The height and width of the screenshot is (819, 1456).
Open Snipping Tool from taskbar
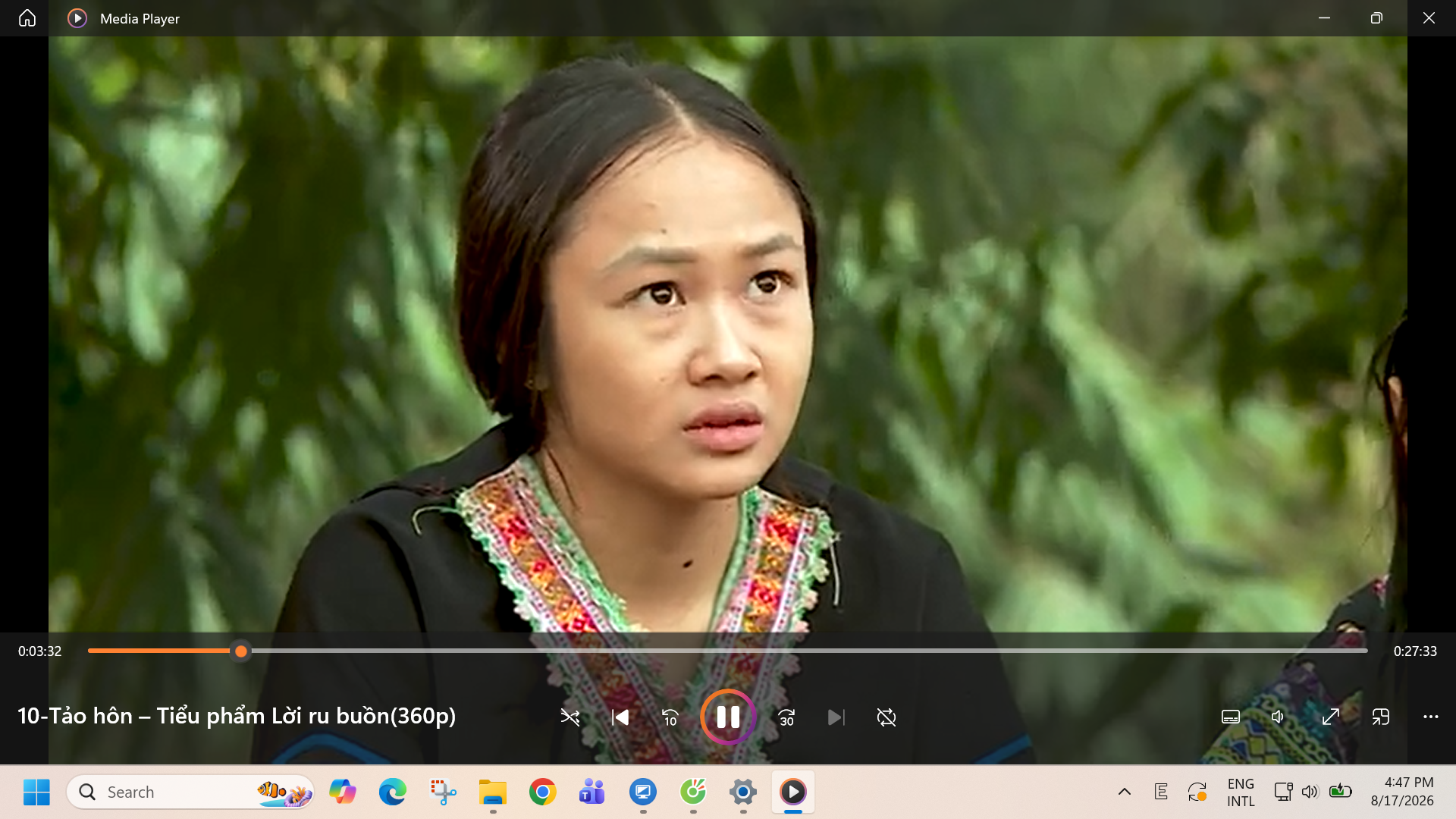pyautogui.click(x=443, y=792)
